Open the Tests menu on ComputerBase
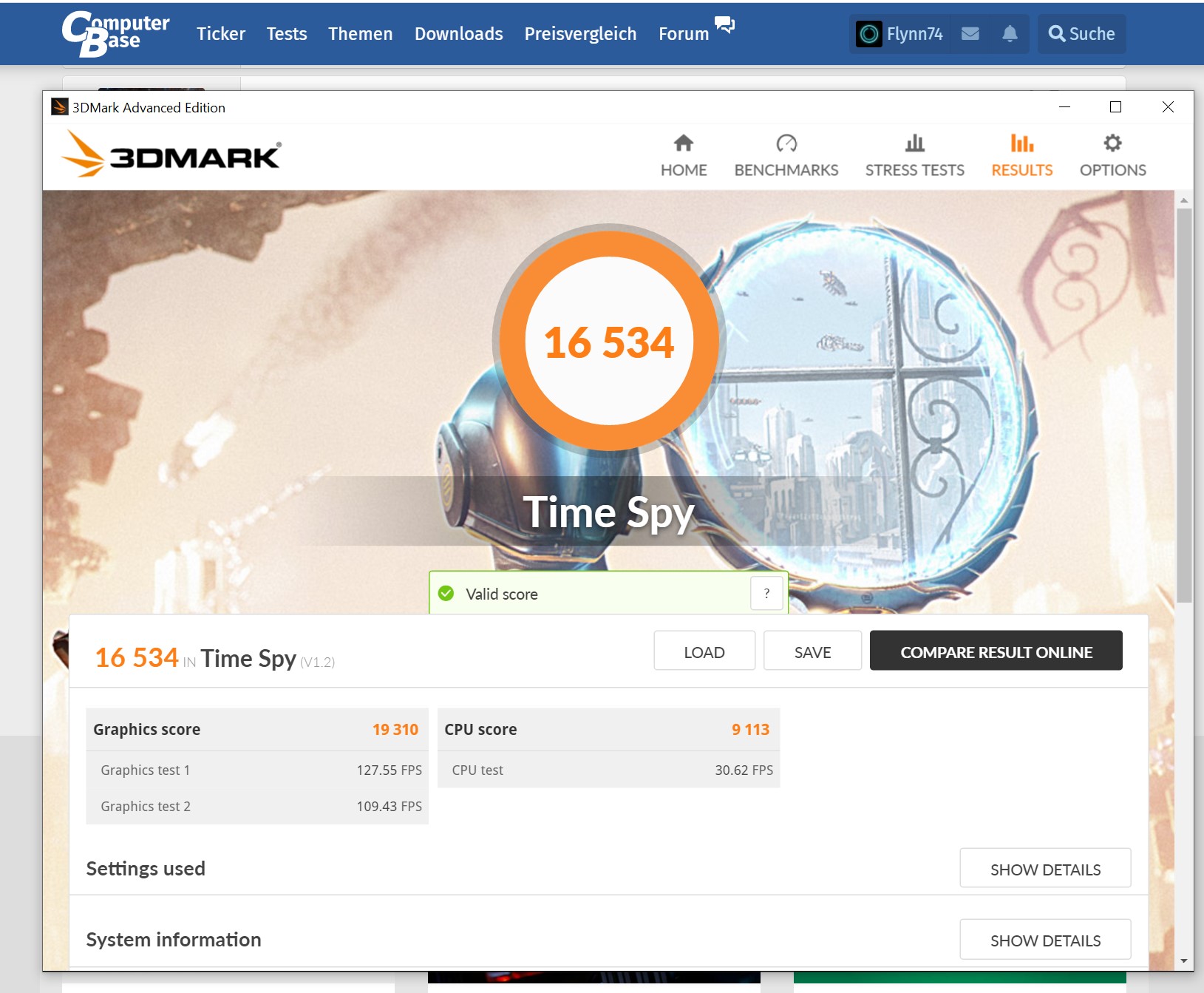Screen dimensions: 1204x993 [287, 34]
